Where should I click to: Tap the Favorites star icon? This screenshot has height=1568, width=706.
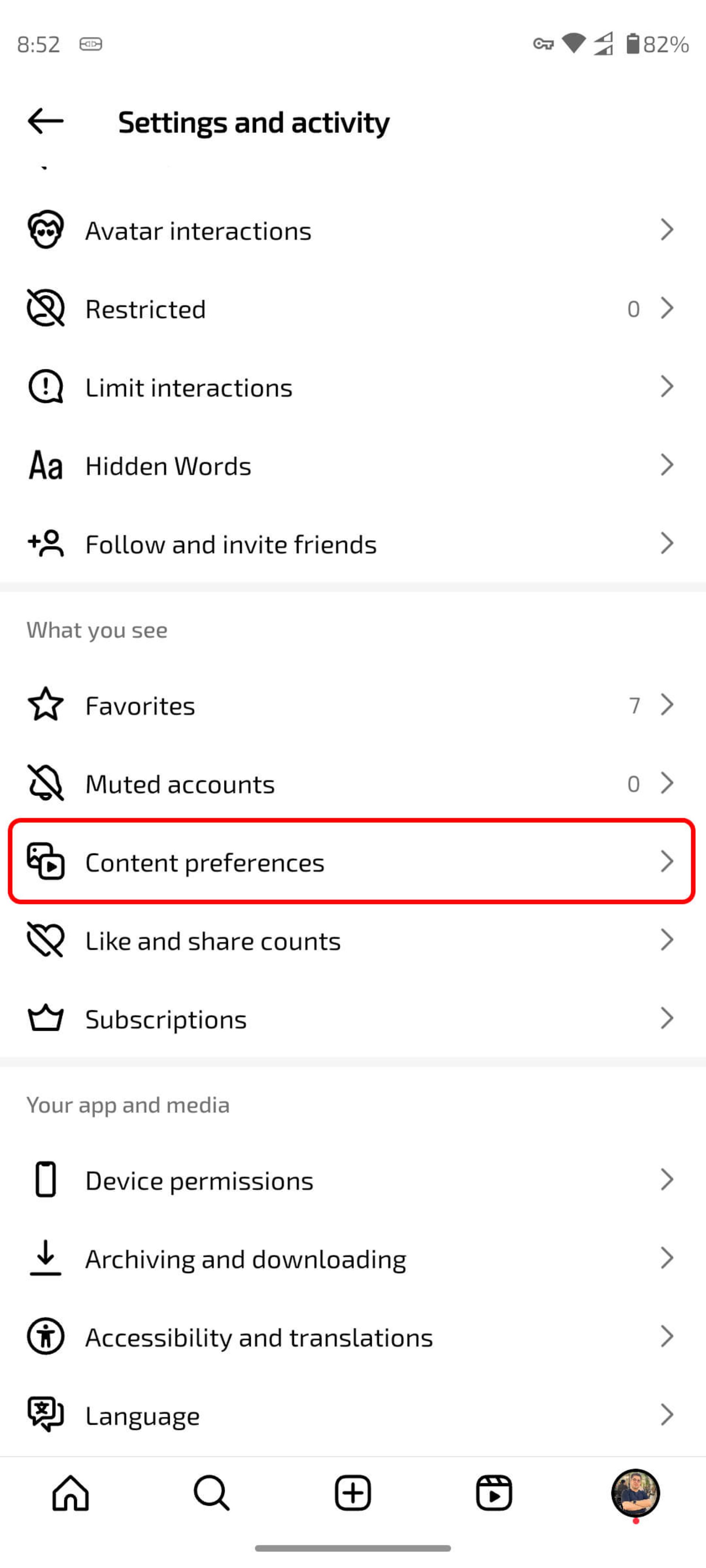coord(46,705)
